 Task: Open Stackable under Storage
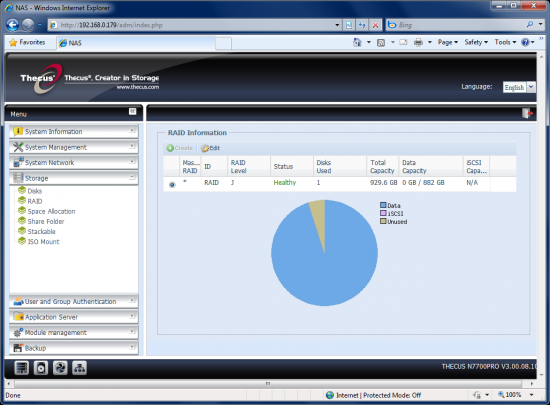click(41, 232)
